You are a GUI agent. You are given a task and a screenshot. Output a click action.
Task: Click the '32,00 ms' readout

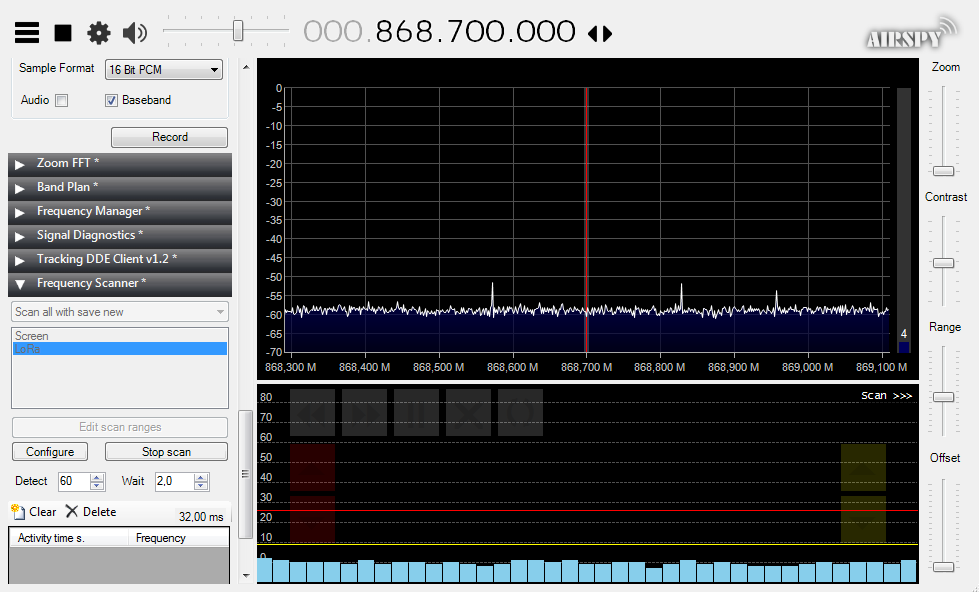click(201, 517)
